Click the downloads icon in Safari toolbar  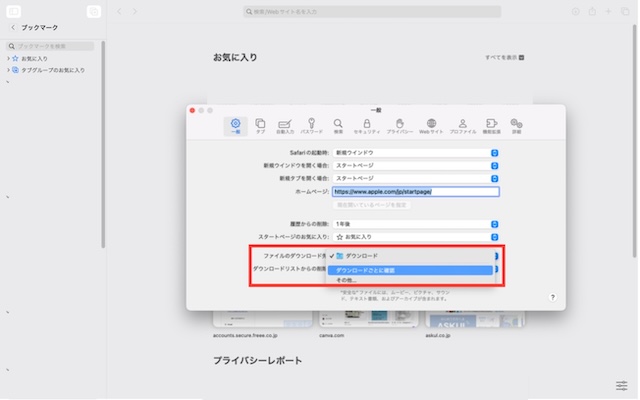(576, 11)
